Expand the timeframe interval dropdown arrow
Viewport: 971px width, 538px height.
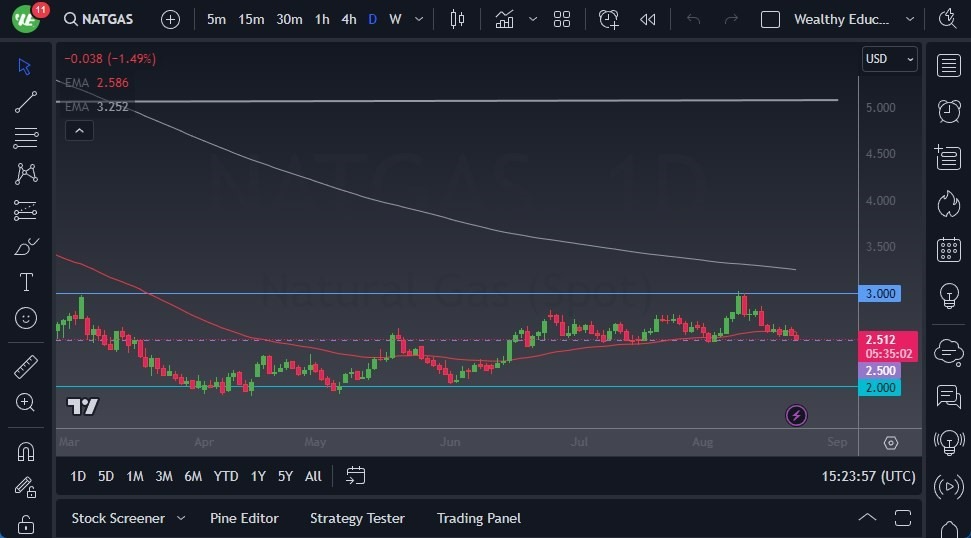click(419, 19)
